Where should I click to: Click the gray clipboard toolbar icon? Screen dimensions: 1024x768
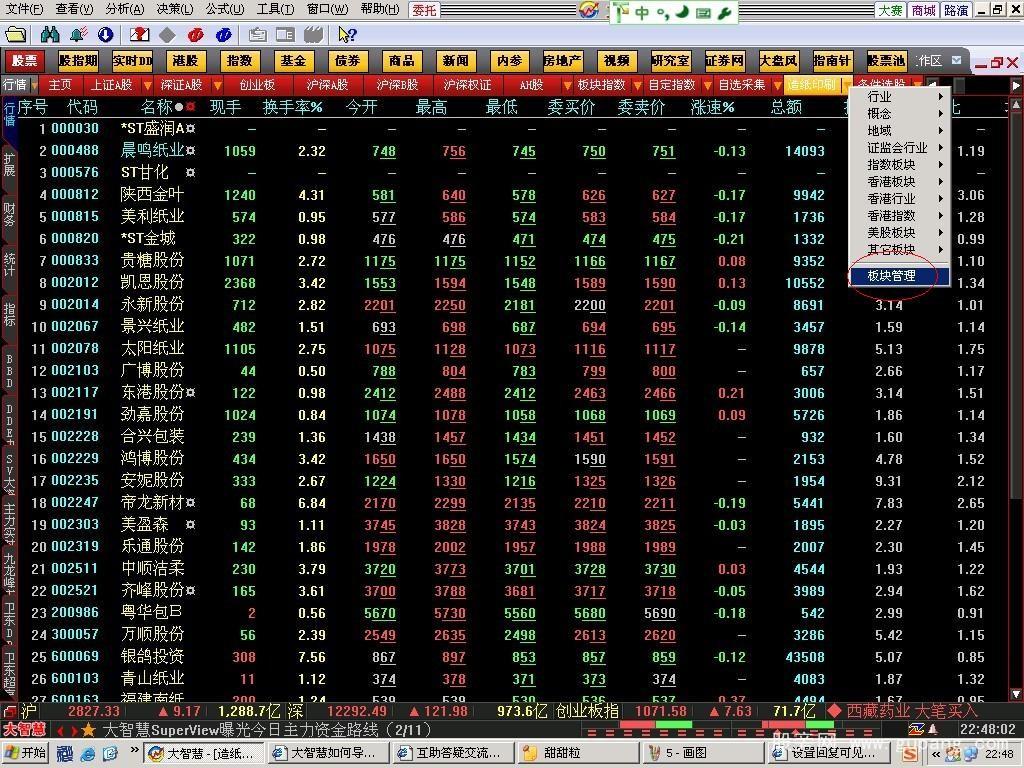coord(257,35)
